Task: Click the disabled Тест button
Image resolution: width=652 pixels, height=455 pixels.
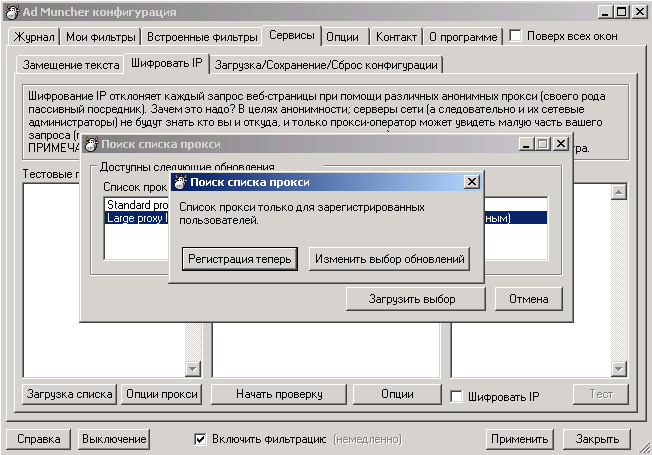Action: coord(601,394)
